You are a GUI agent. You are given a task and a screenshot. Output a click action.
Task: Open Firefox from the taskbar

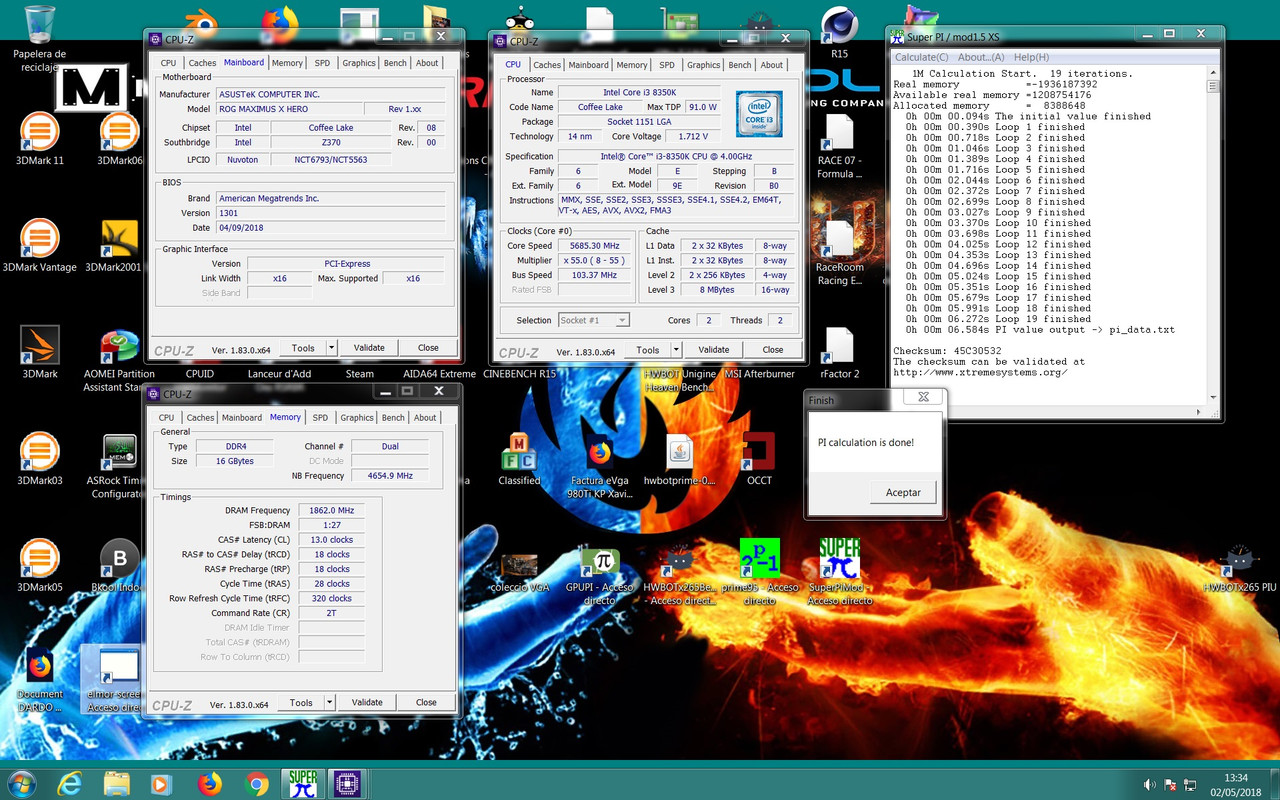coord(209,783)
